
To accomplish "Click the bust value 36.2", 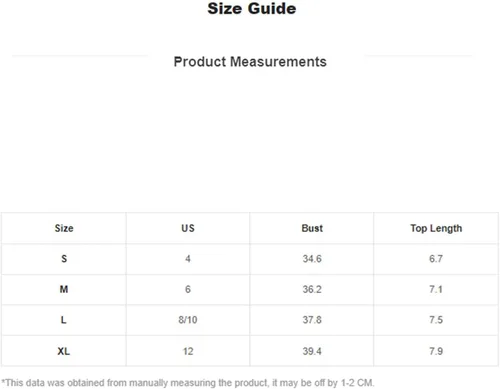I will 312,289.
